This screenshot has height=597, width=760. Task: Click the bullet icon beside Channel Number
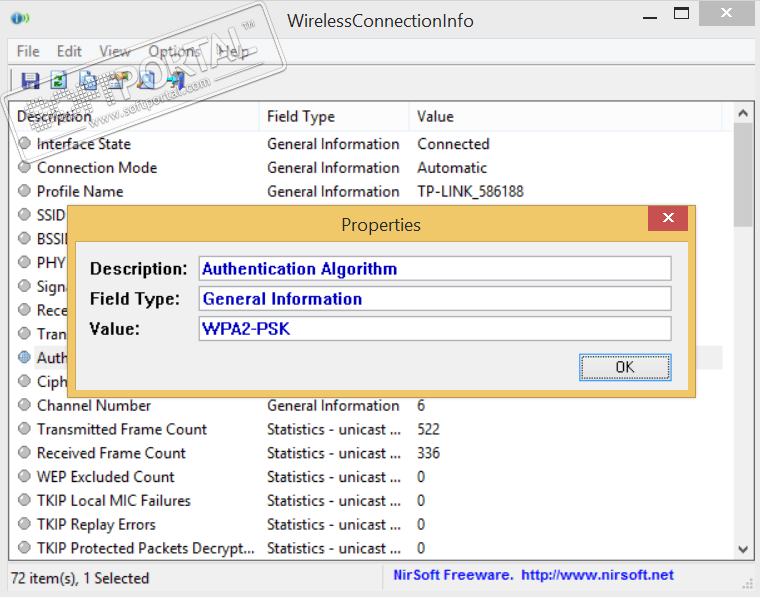[x=24, y=405]
